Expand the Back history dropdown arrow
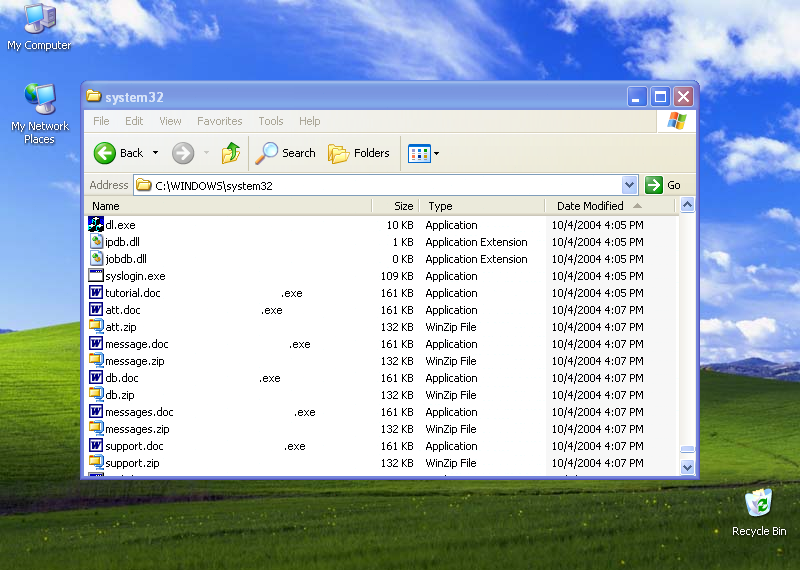Image resolution: width=800 pixels, height=570 pixels. click(x=156, y=153)
